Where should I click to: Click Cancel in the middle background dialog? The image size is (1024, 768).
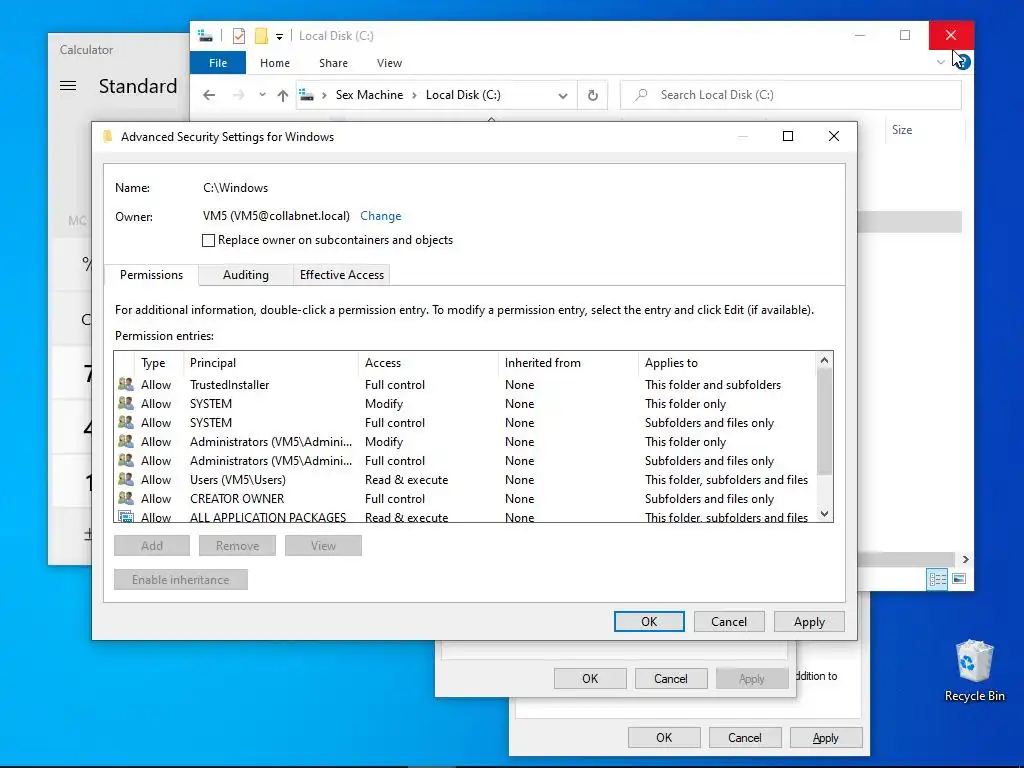(x=671, y=679)
